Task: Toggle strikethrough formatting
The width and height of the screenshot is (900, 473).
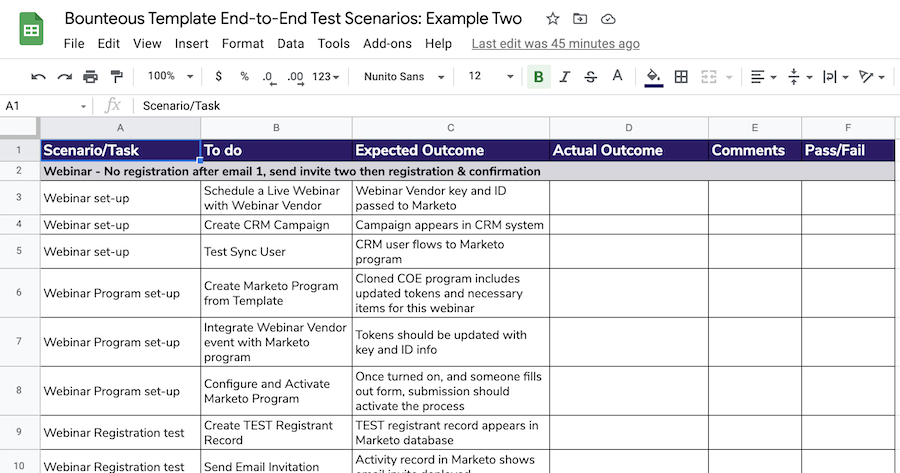Action: 591,76
